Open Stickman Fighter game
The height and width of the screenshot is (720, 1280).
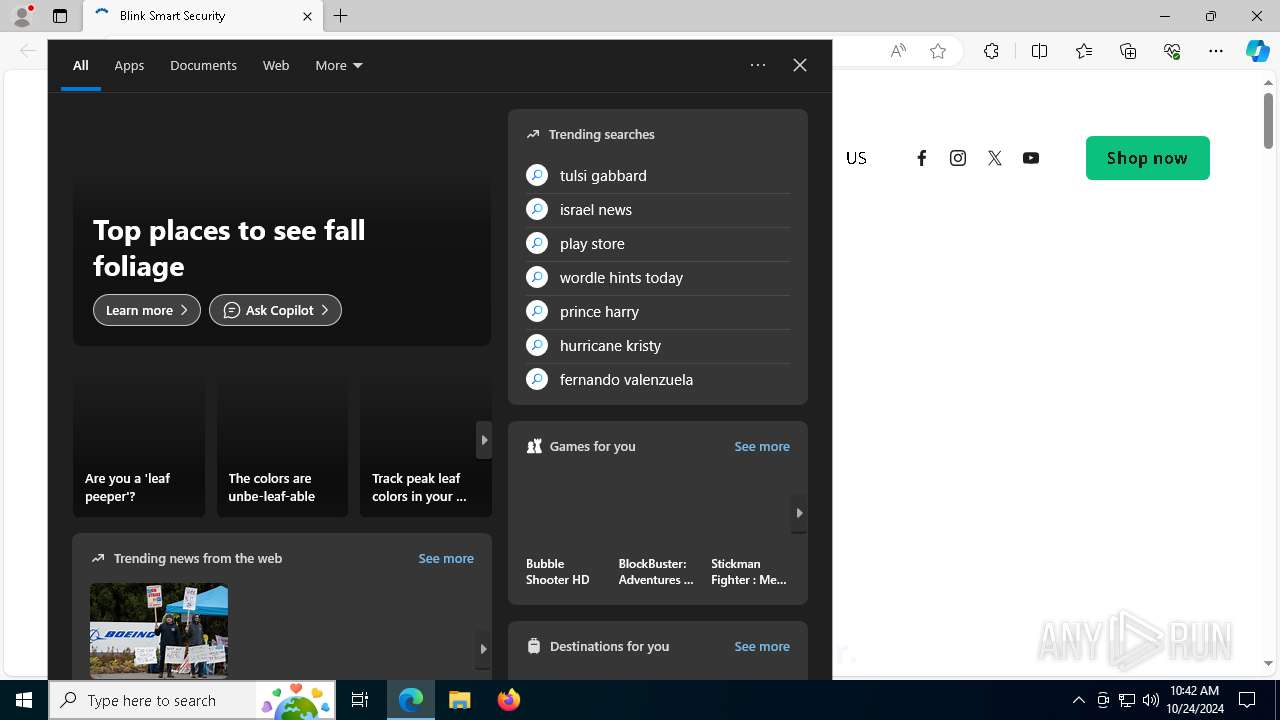pos(749,529)
